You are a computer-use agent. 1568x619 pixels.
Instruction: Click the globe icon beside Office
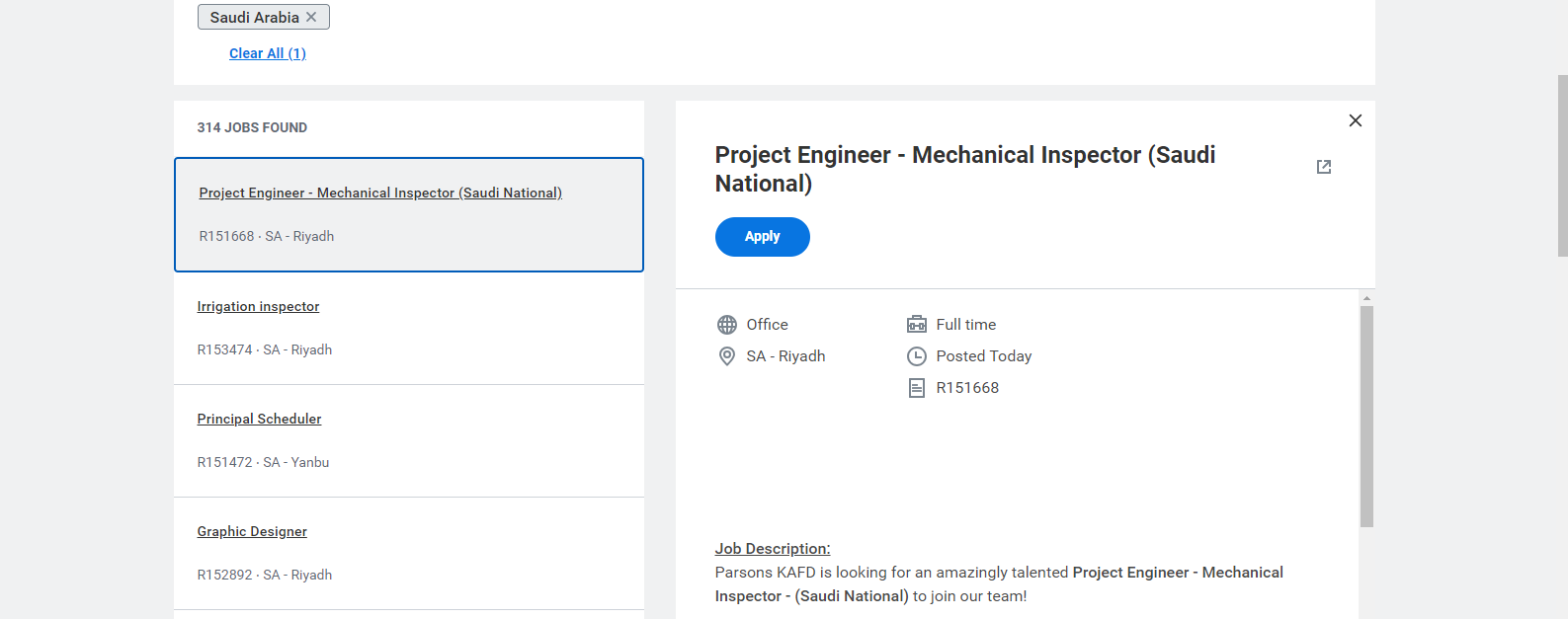[727, 325]
